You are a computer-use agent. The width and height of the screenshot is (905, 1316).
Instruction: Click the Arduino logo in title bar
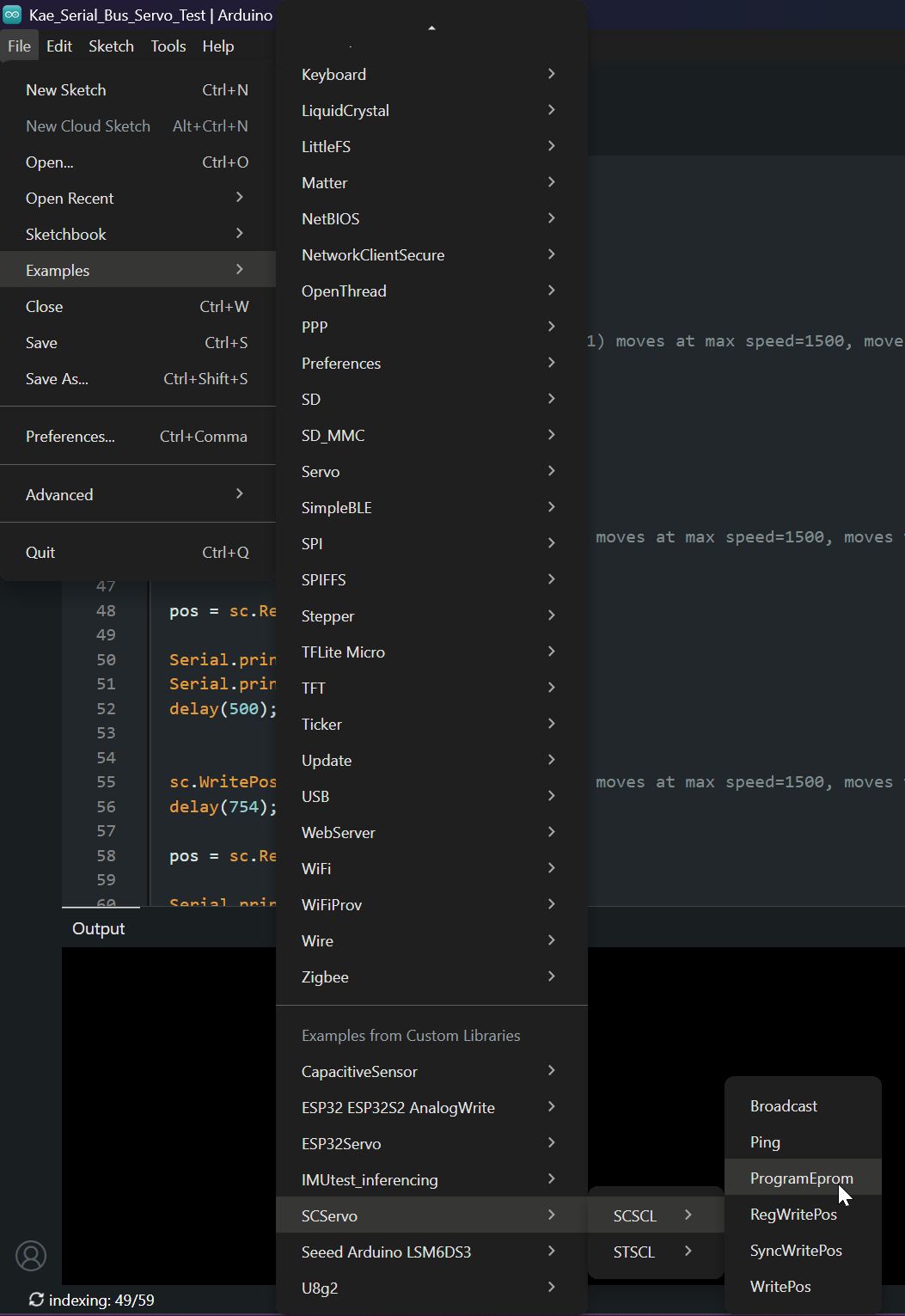(12, 15)
